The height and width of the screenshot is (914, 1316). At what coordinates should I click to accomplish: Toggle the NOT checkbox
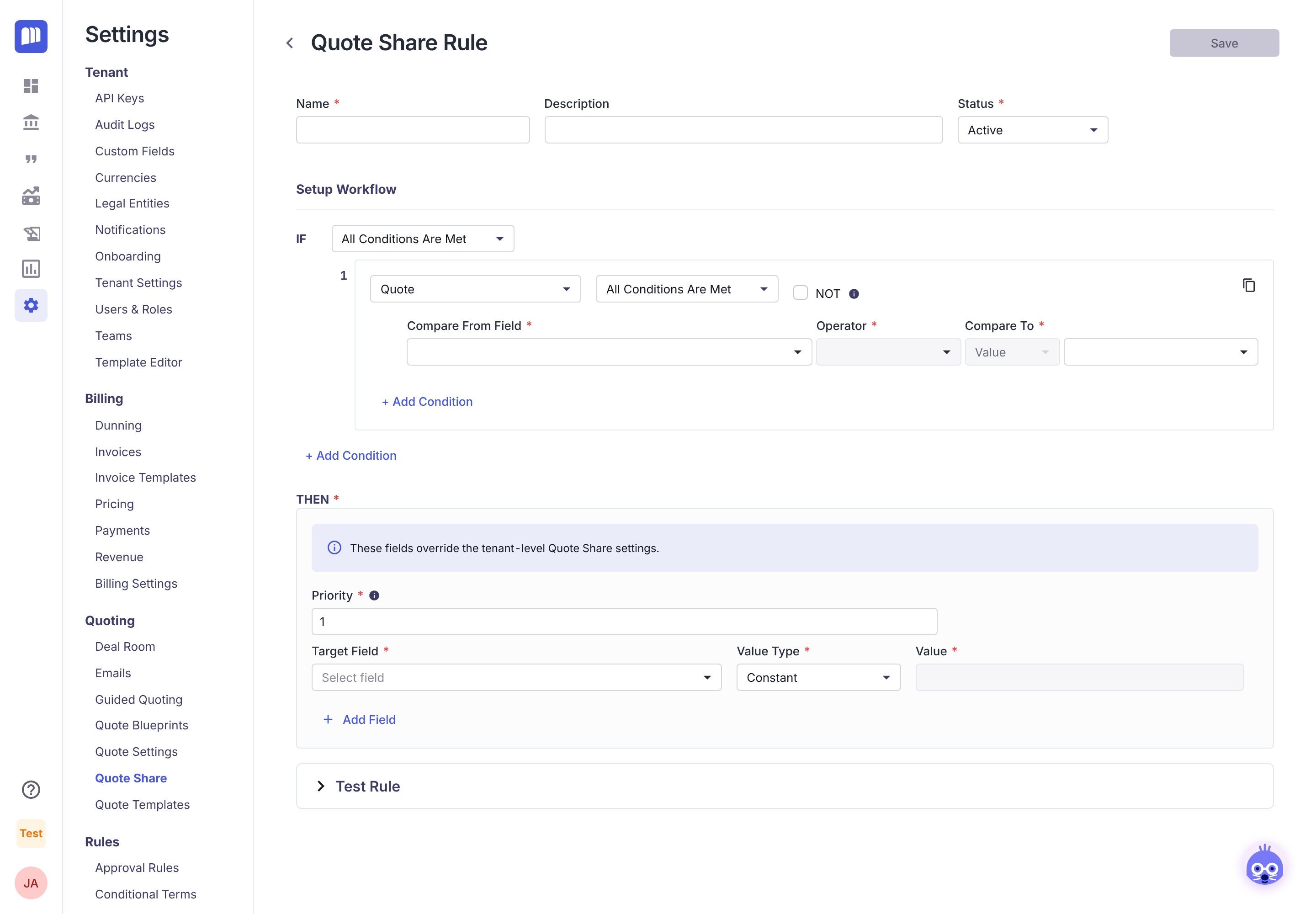pyautogui.click(x=800, y=292)
